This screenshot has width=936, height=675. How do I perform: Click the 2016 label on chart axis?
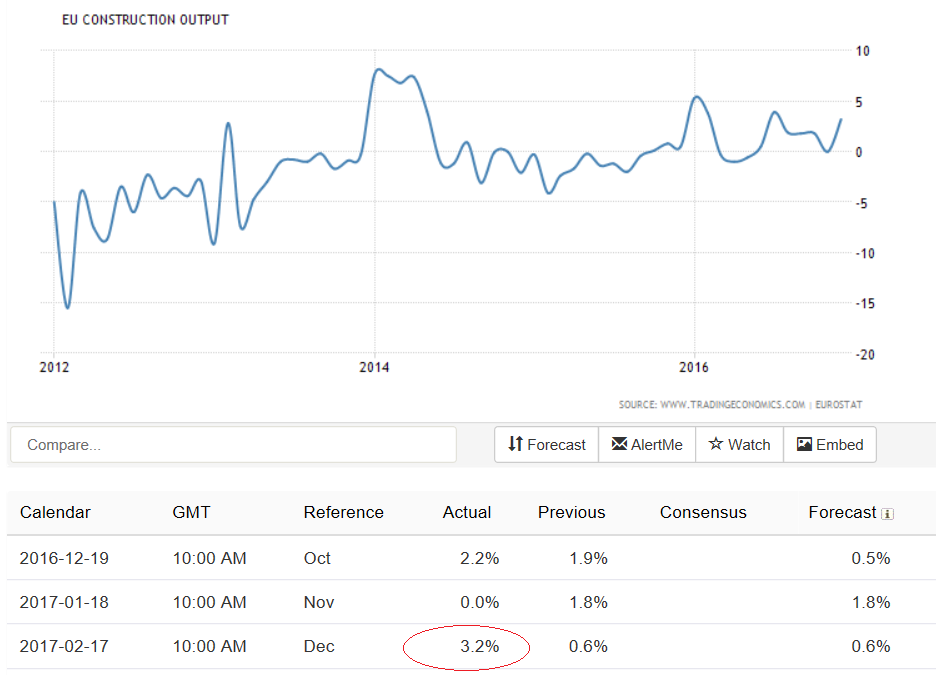[x=693, y=367]
